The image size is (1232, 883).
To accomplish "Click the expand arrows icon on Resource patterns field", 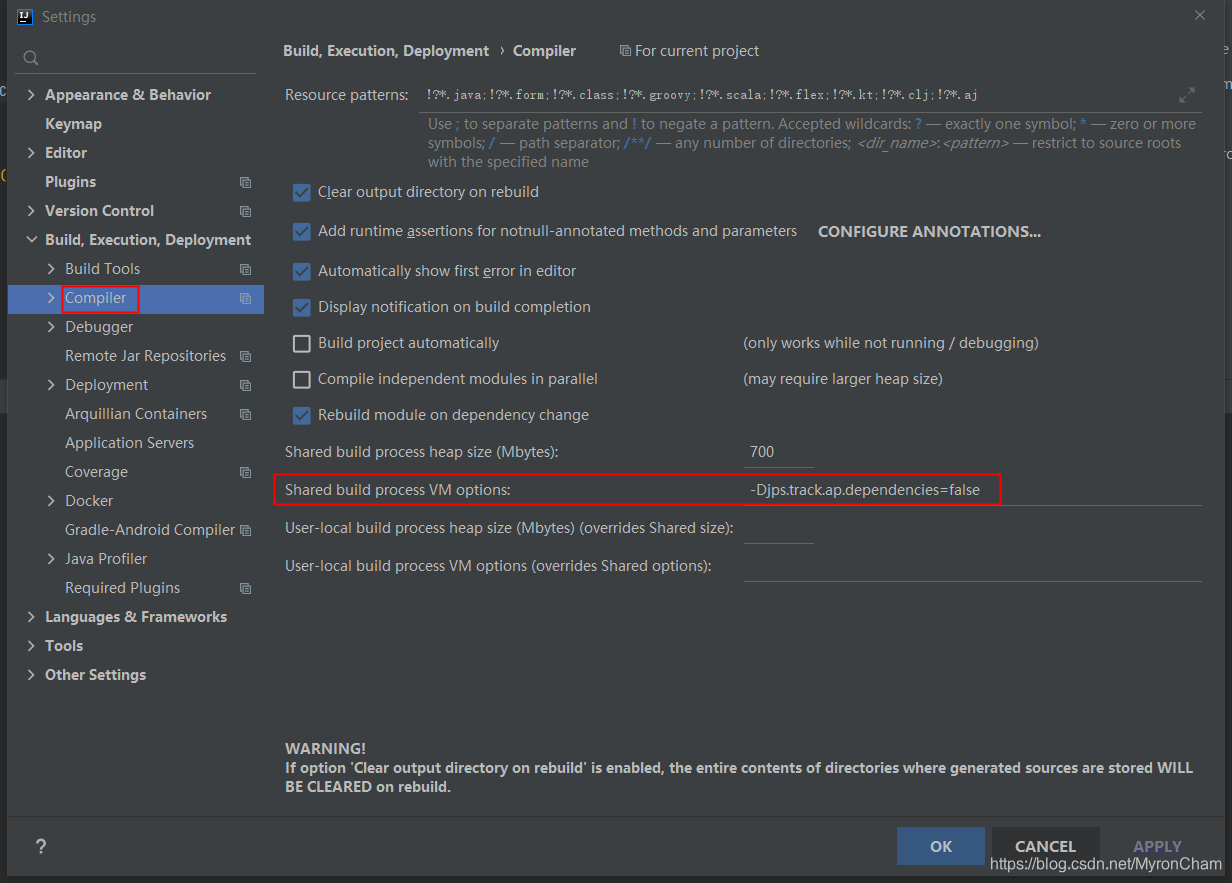I will click(1186, 95).
